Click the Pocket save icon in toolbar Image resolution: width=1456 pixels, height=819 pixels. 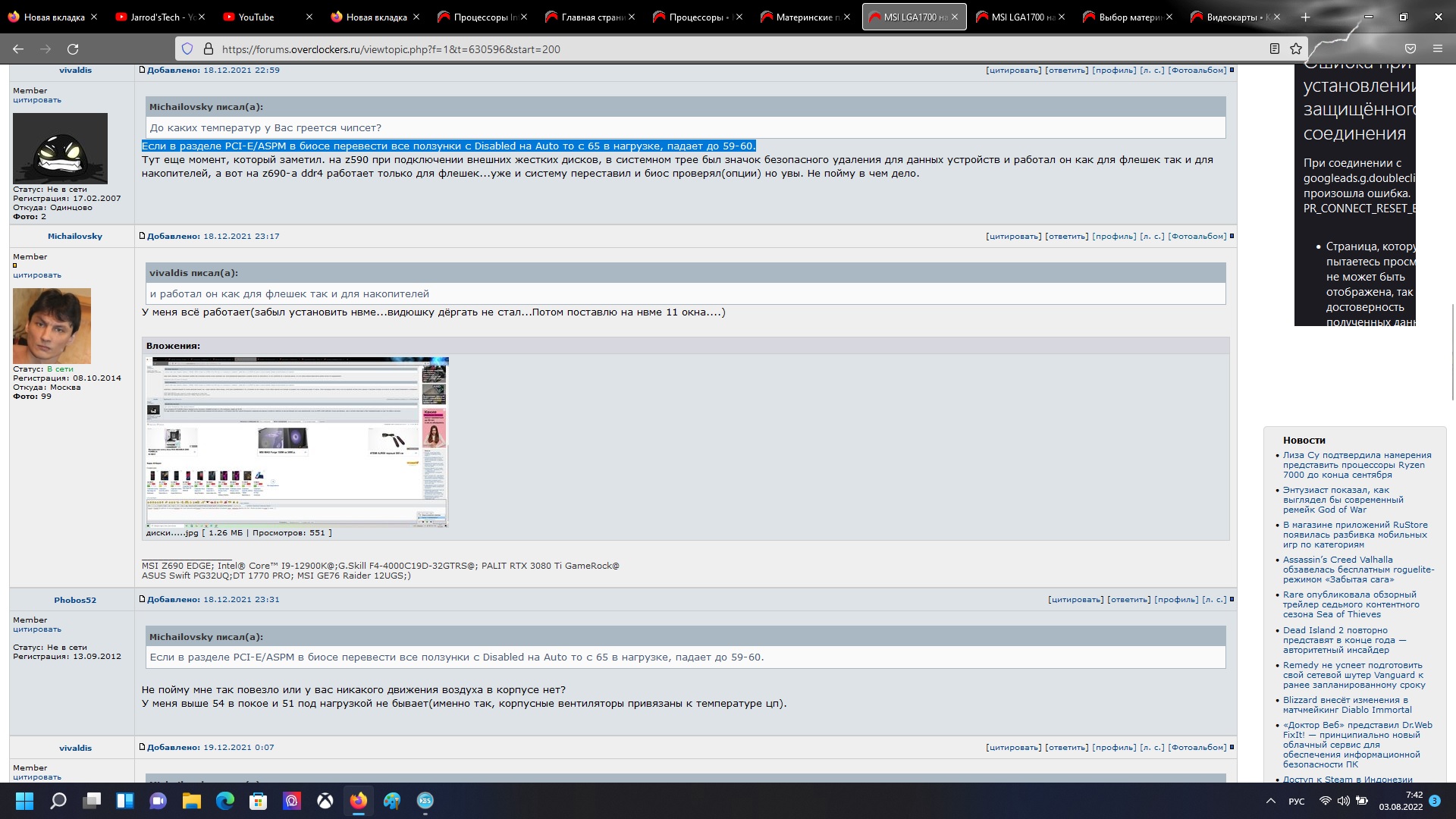pyautogui.click(x=1410, y=49)
